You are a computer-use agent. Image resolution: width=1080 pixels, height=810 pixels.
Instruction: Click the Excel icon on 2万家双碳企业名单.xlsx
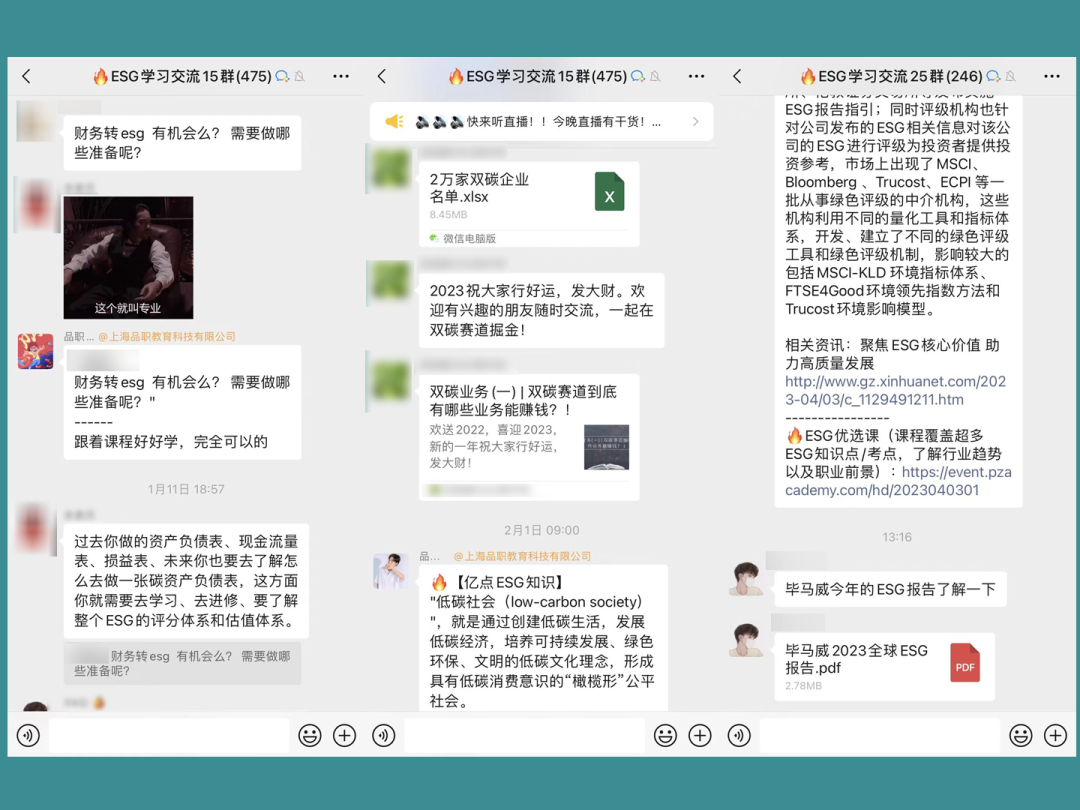[609, 193]
